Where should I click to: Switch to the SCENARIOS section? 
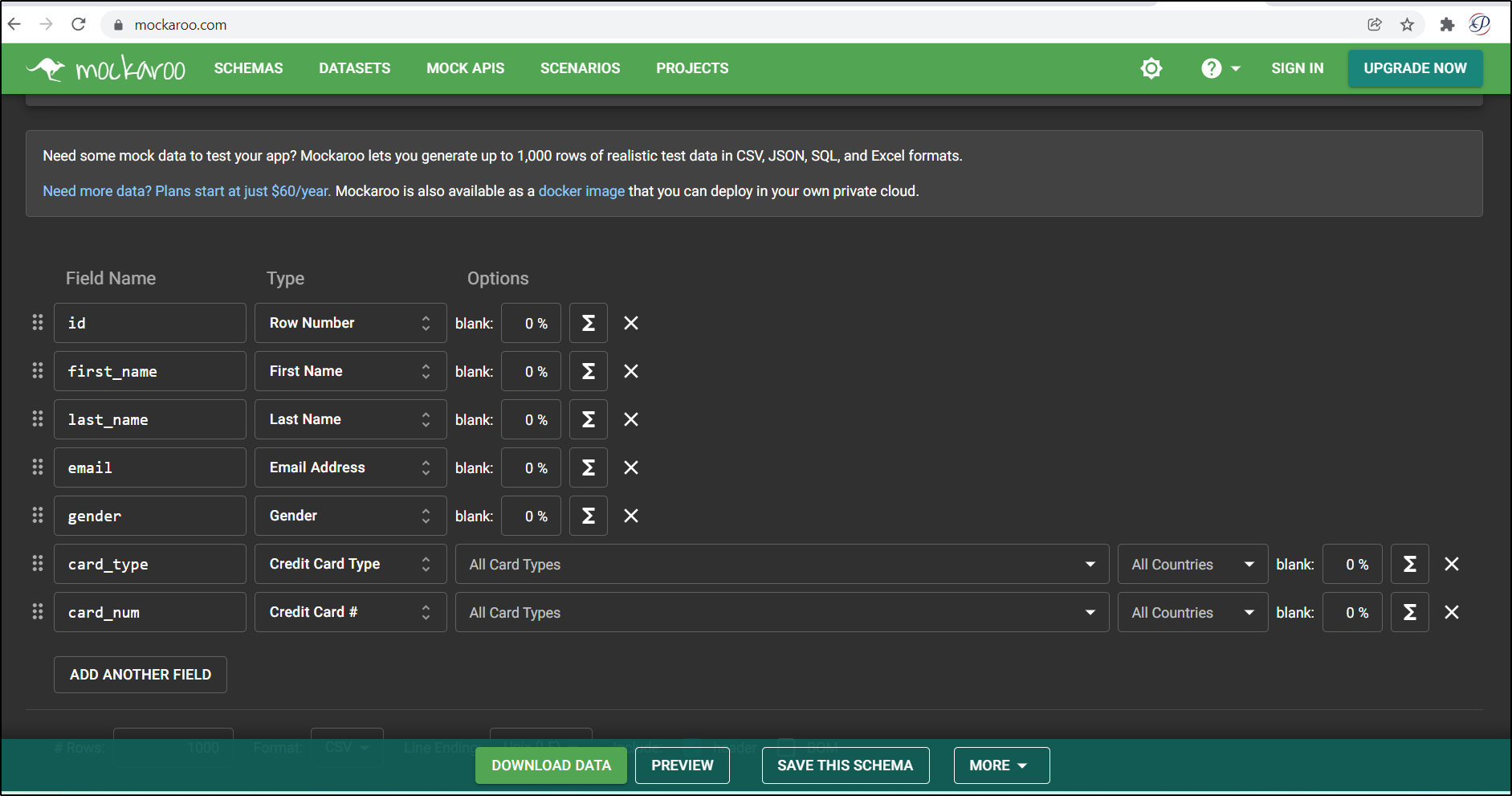[580, 68]
